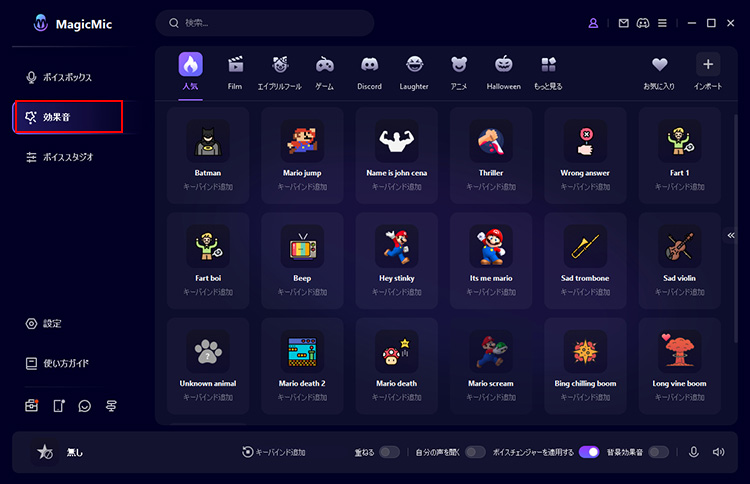Play the Mario death mushroom sound
This screenshot has width=750, height=484.
click(x=397, y=352)
